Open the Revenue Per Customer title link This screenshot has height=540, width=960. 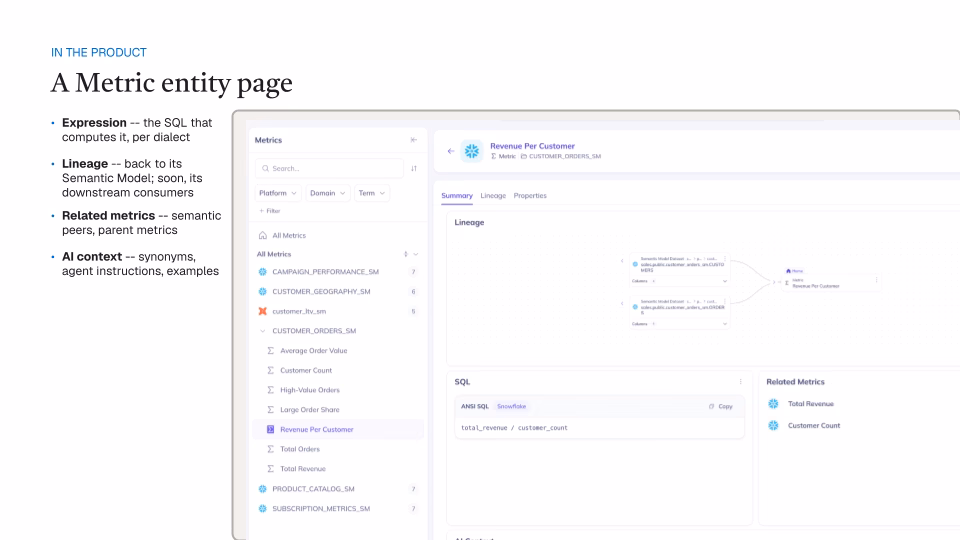tap(532, 146)
